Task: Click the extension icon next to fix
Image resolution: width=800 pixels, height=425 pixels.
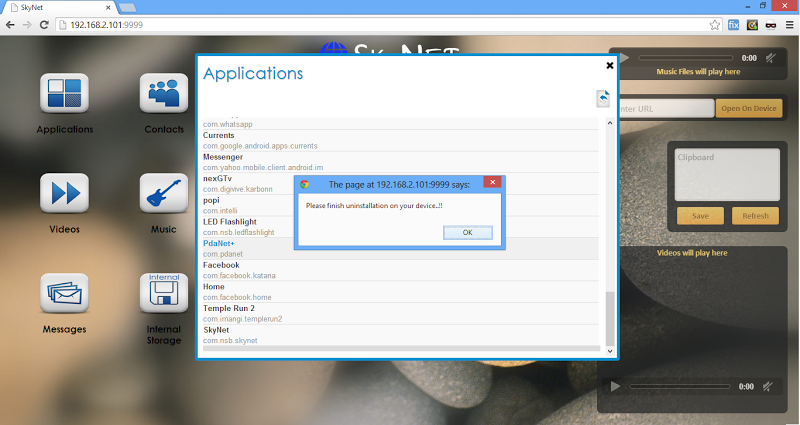Action: 752,24
